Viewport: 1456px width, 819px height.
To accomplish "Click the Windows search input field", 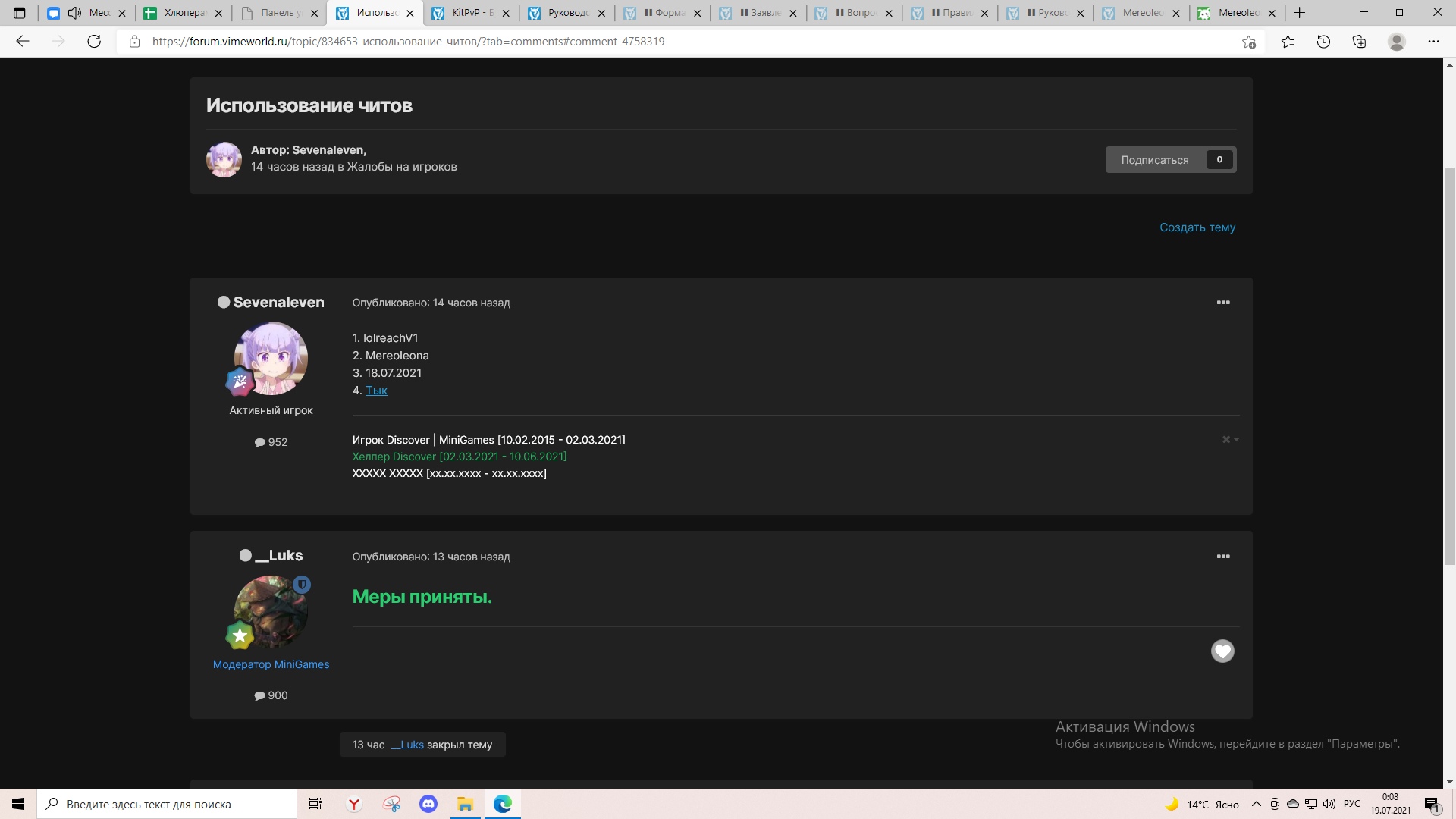I will pos(167,804).
